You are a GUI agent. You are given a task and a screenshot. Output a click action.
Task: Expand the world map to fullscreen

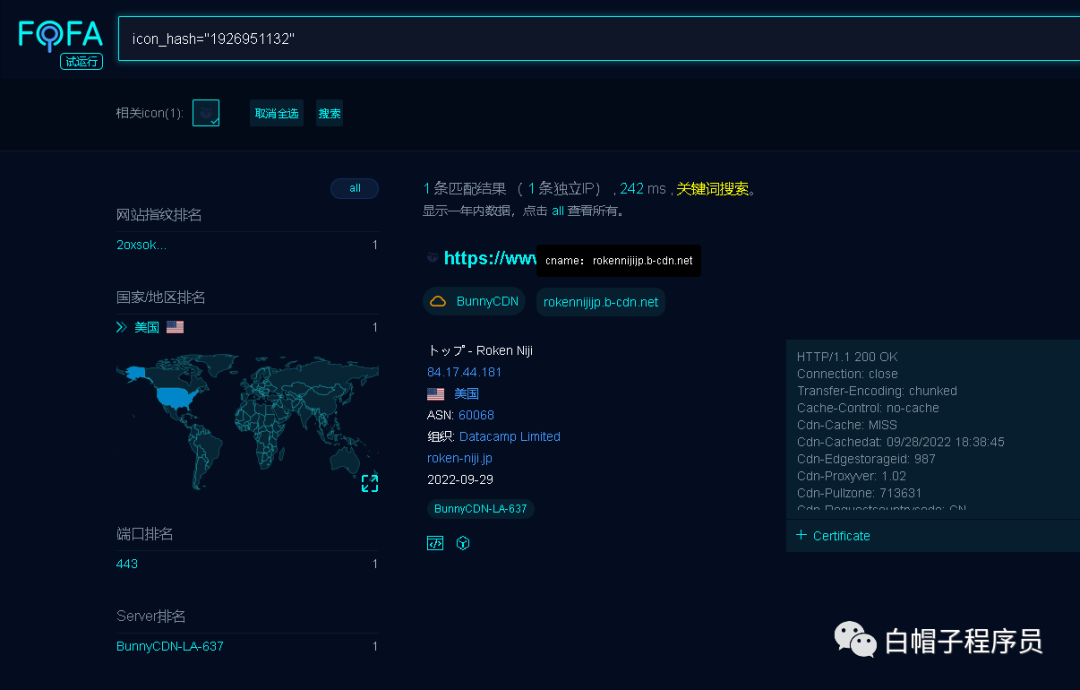coord(370,483)
